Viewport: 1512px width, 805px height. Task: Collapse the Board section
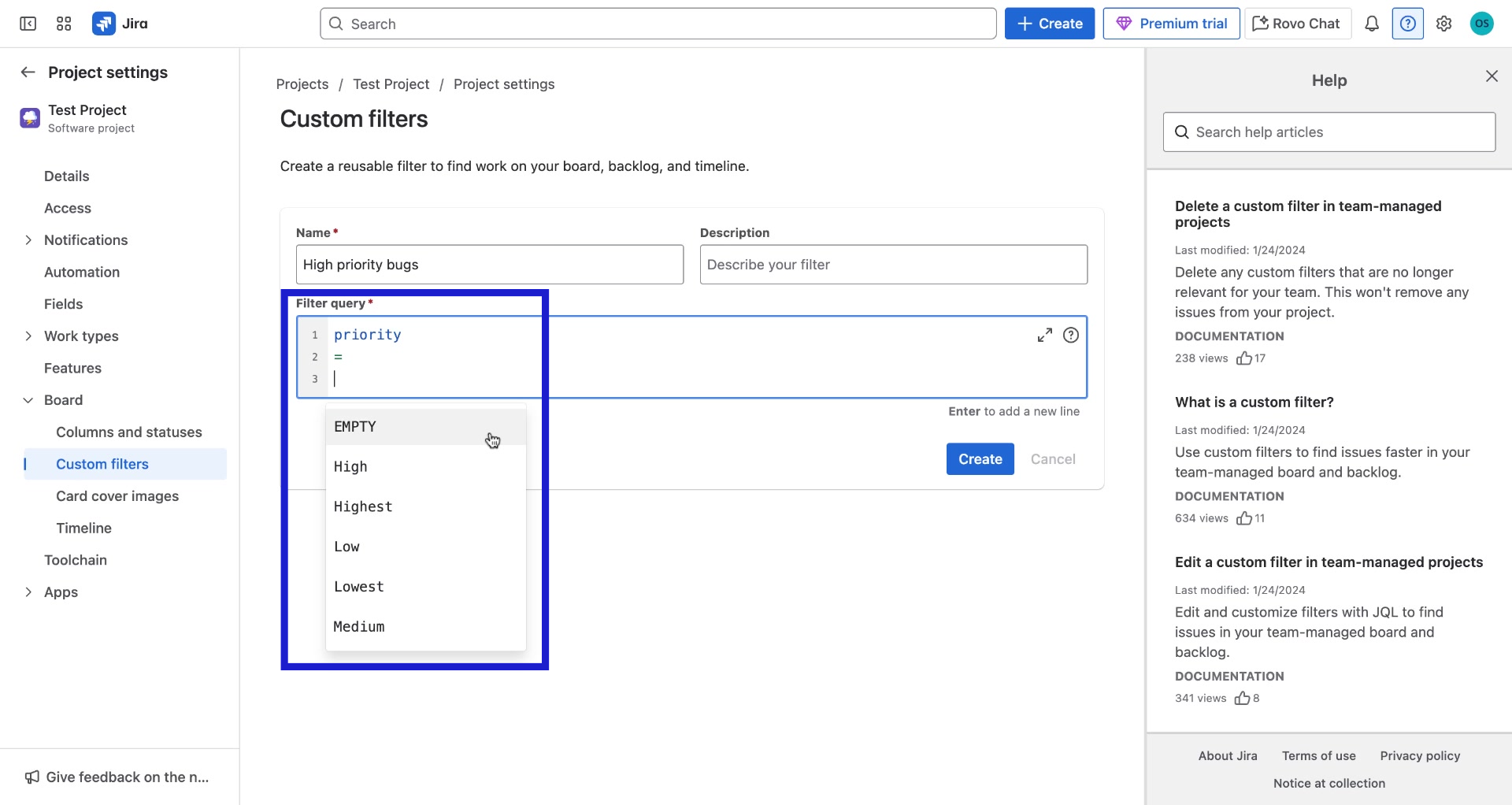[29, 399]
